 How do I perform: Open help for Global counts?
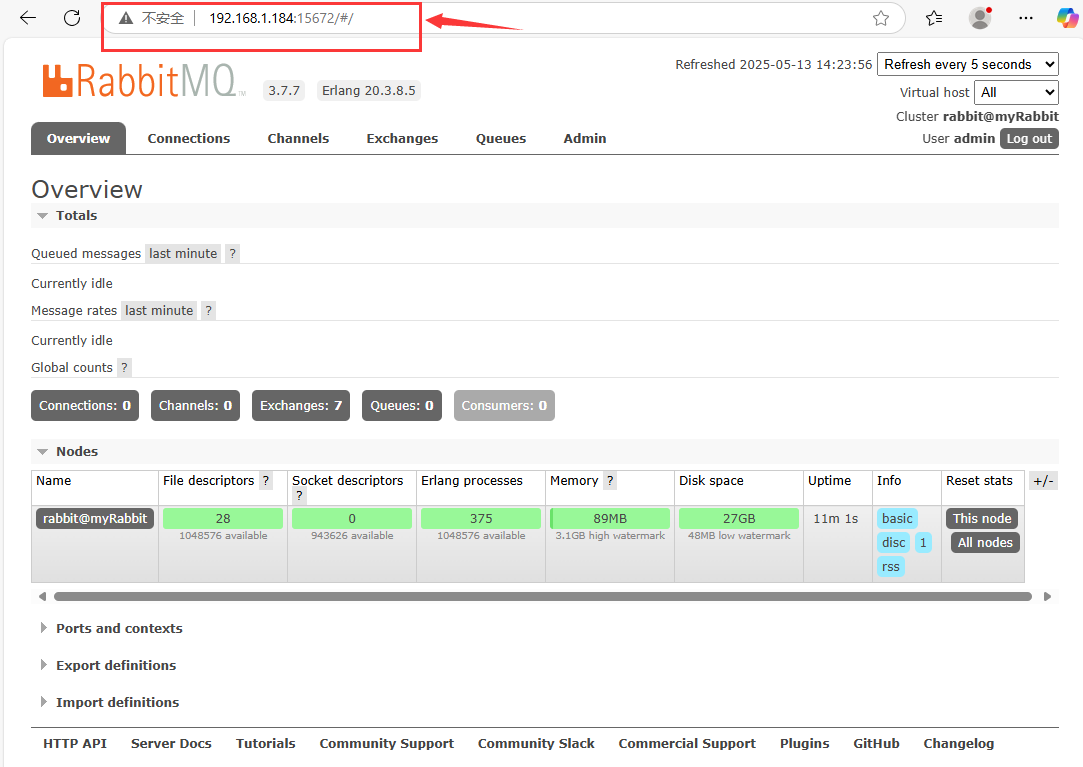tap(124, 368)
